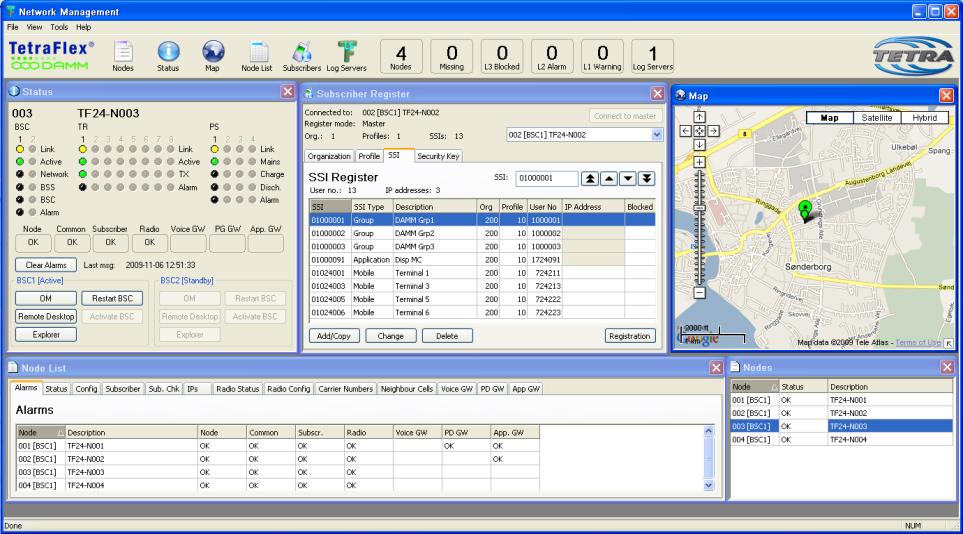The height and width of the screenshot is (534, 963).
Task: Click the L2 Alarm counter tile
Action: [x=552, y=57]
